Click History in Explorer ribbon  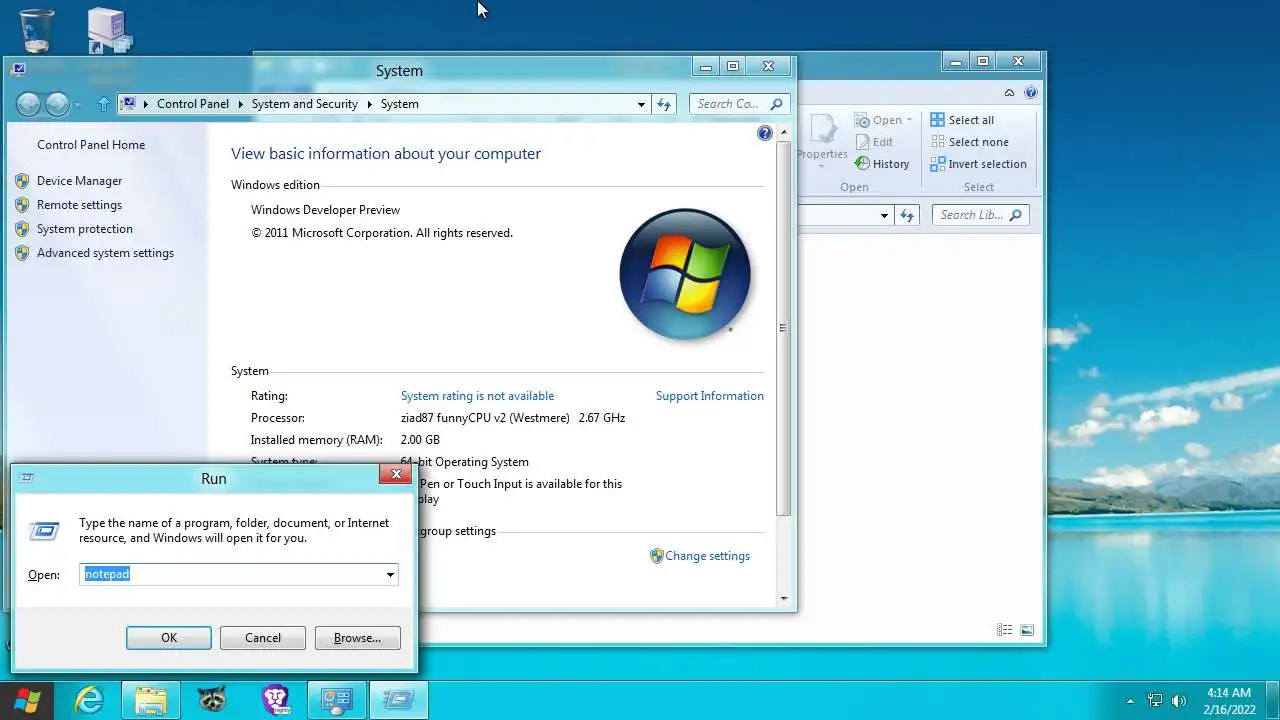point(882,164)
